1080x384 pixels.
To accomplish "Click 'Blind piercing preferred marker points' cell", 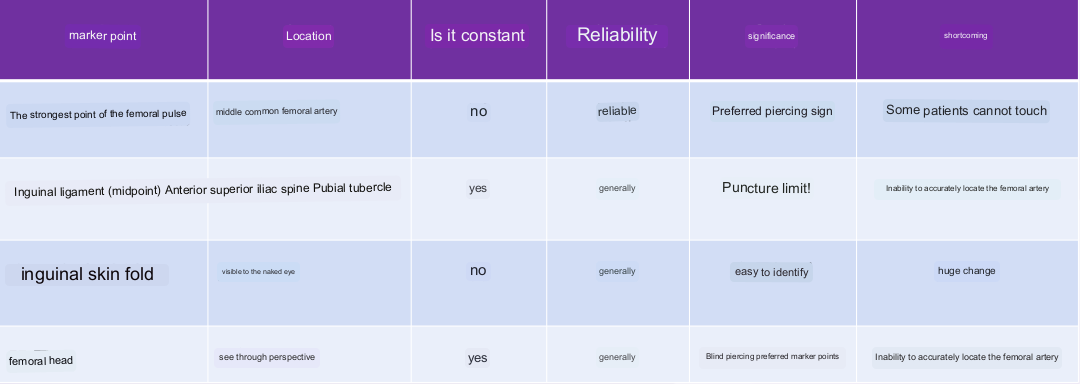I will click(772, 356).
